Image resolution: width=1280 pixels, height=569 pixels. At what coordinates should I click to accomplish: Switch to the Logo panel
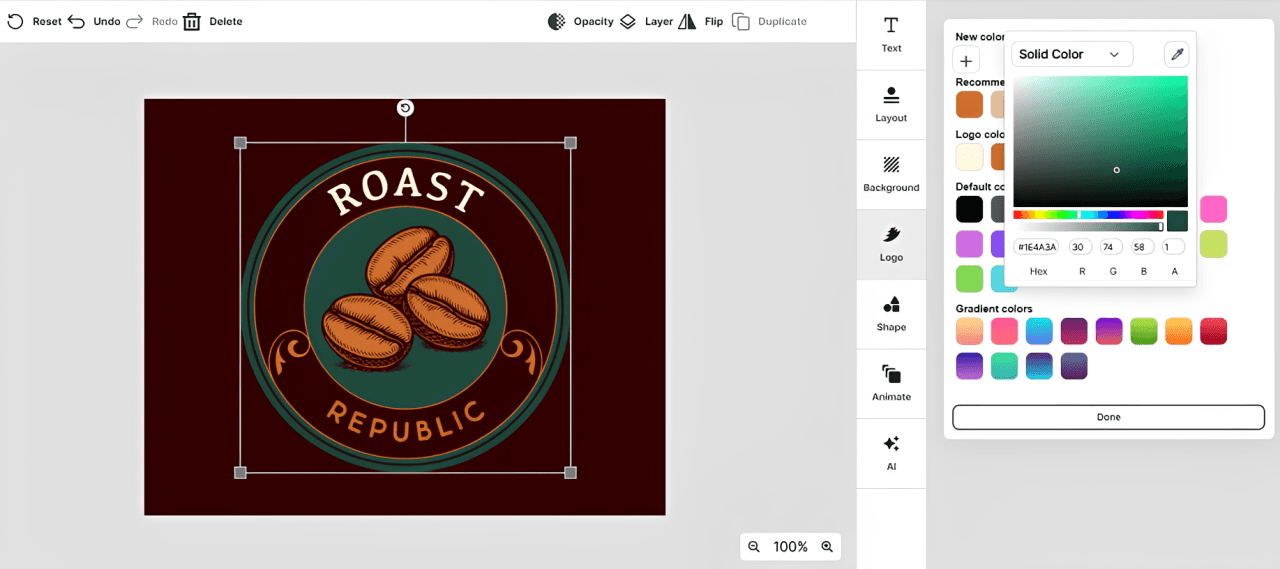(891, 244)
